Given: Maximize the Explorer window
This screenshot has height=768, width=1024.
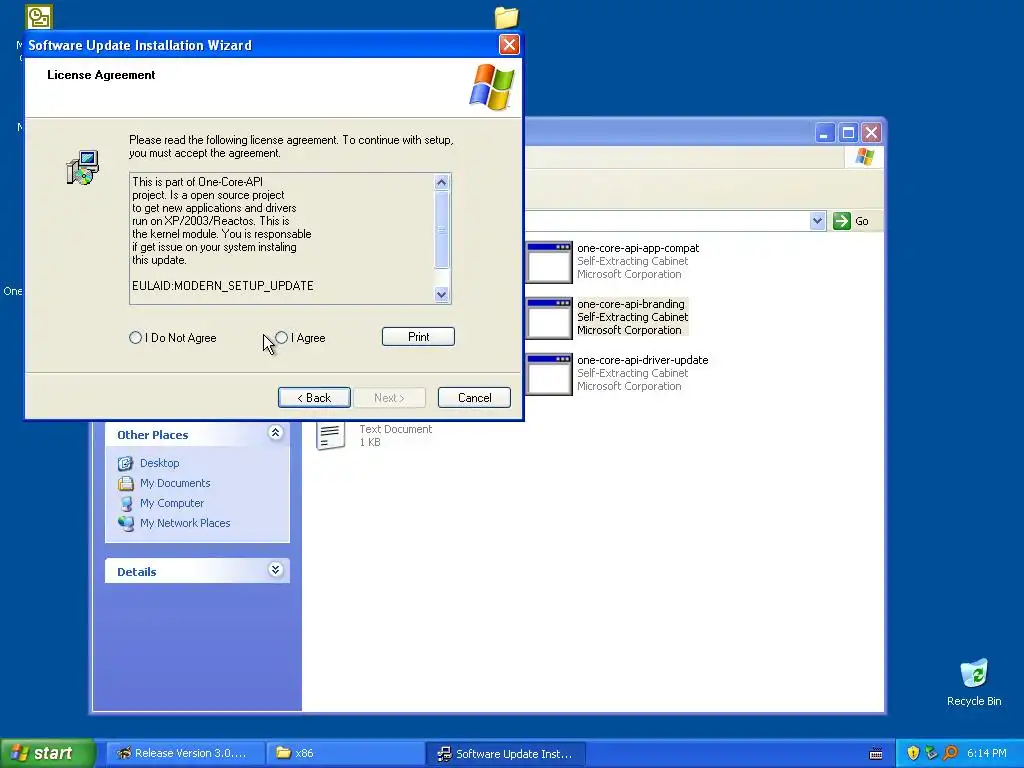Looking at the screenshot, I should [848, 133].
